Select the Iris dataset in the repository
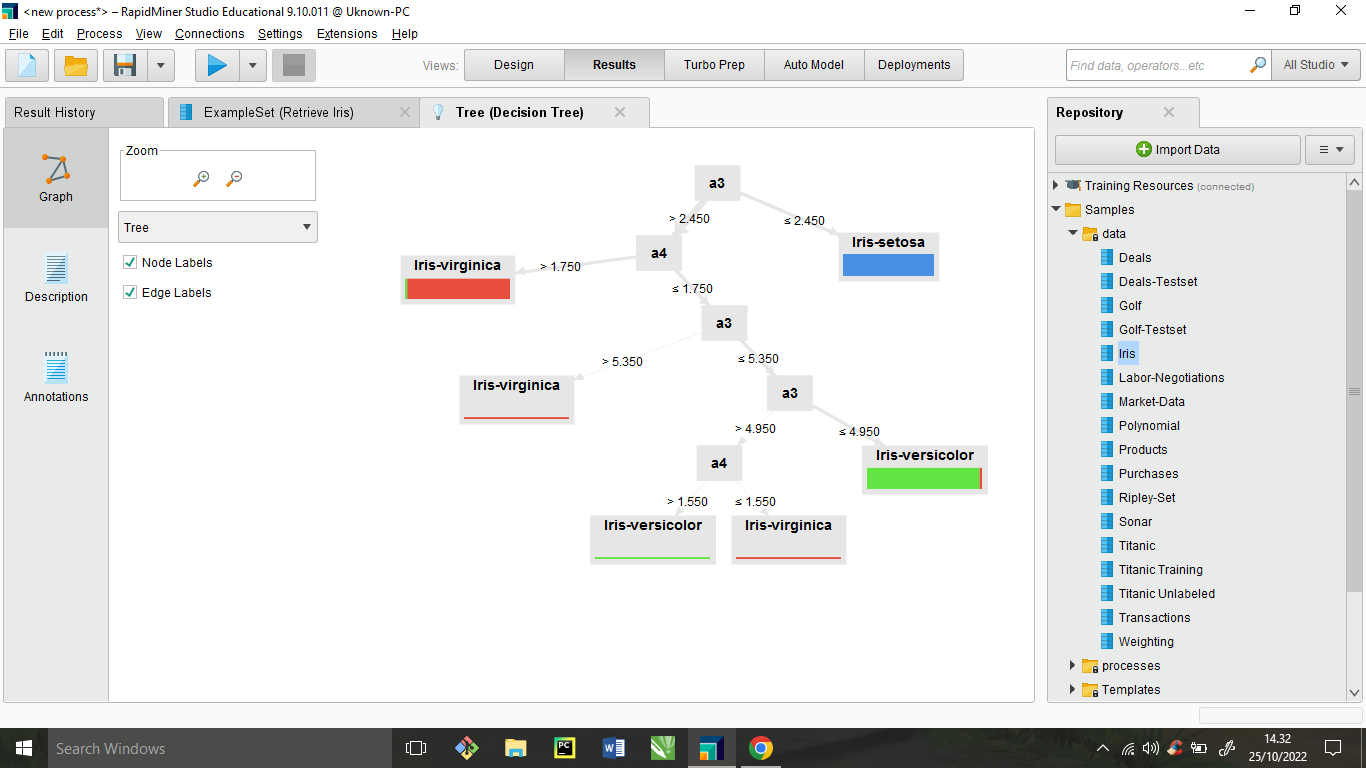This screenshot has height=768, width=1366. [x=1126, y=353]
